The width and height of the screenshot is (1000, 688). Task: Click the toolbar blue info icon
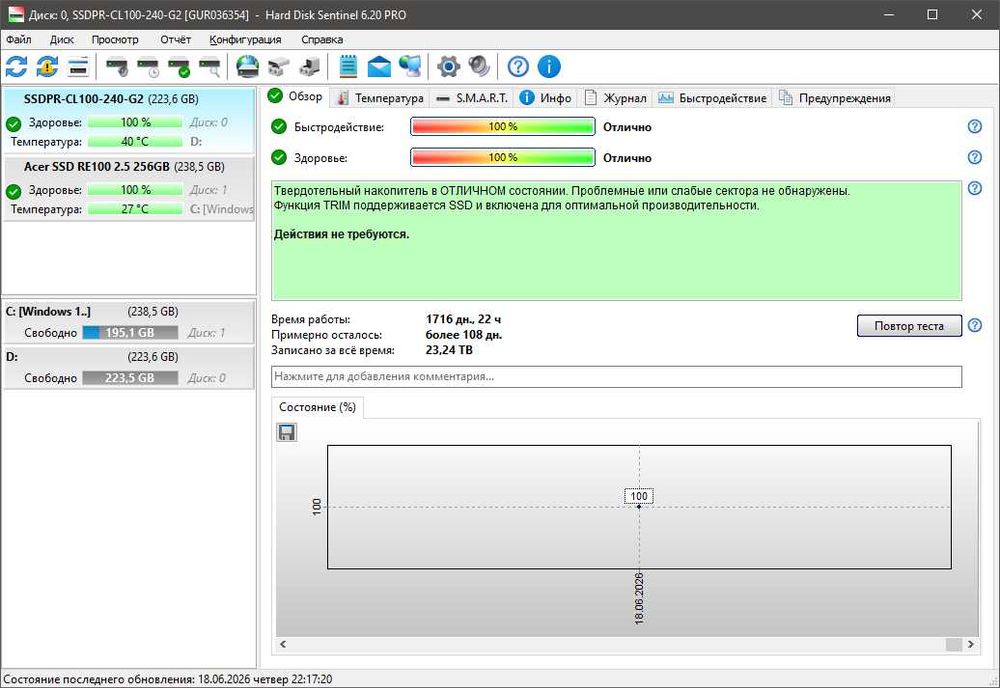(x=549, y=66)
